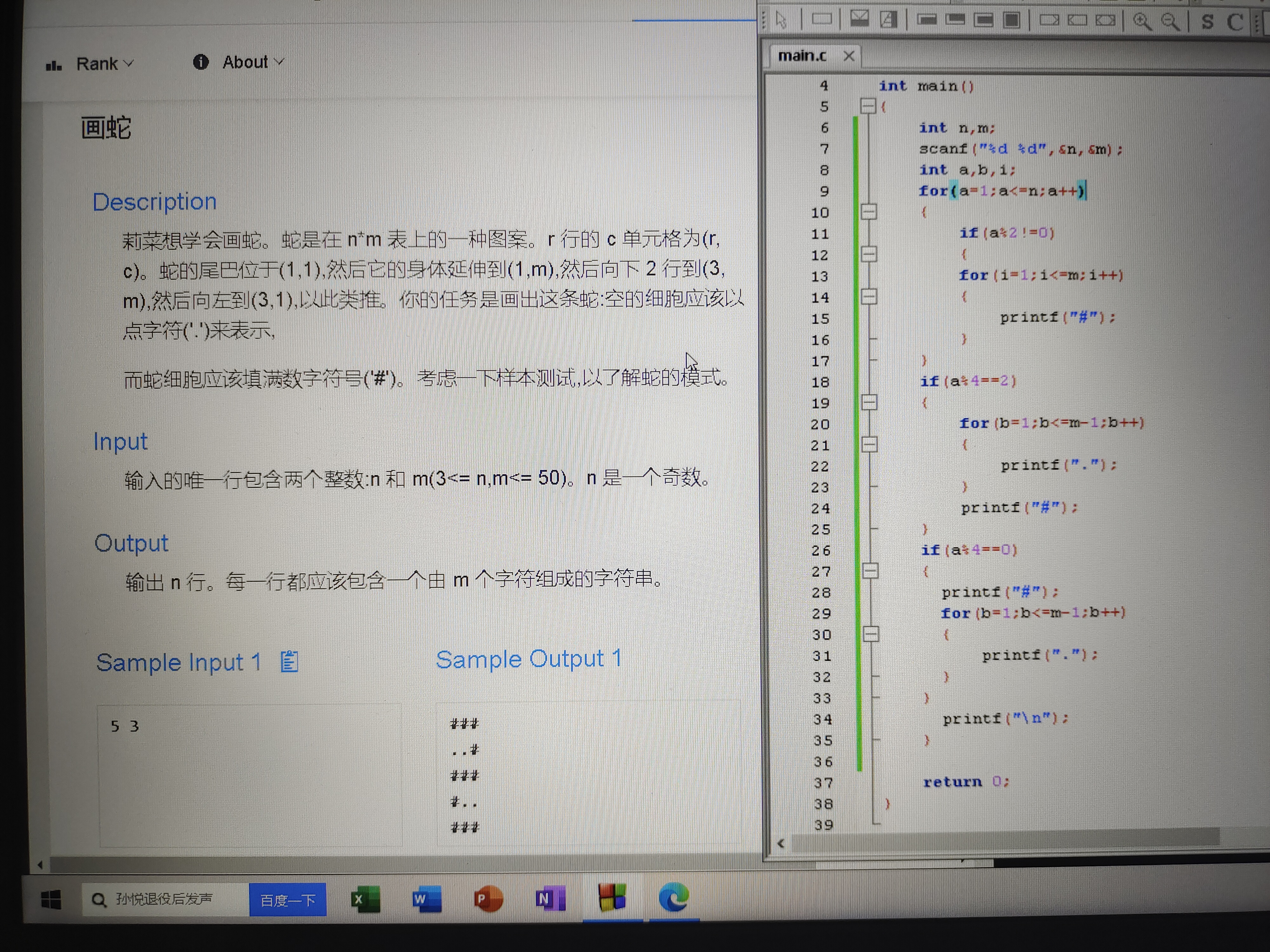This screenshot has width=1270, height=952.
Task: Click the C toolbar icon
Action: pyautogui.click(x=1235, y=22)
